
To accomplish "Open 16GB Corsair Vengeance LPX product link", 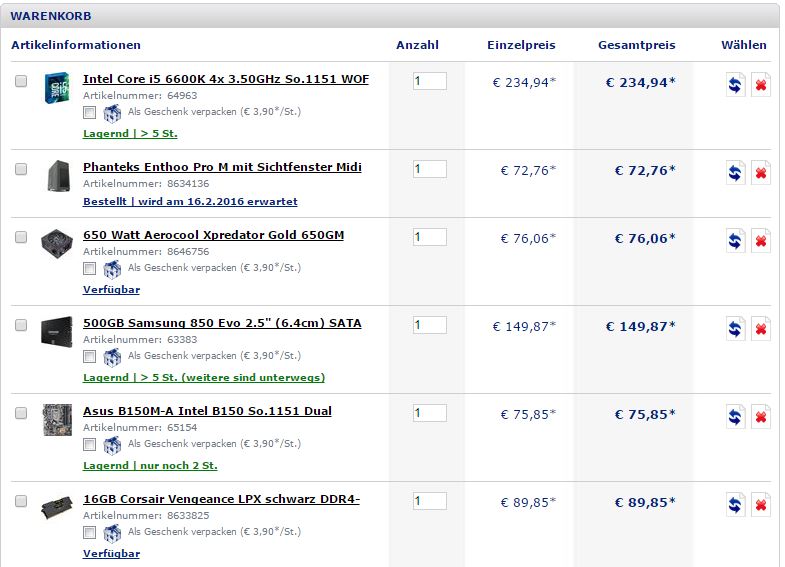I will [x=221, y=499].
